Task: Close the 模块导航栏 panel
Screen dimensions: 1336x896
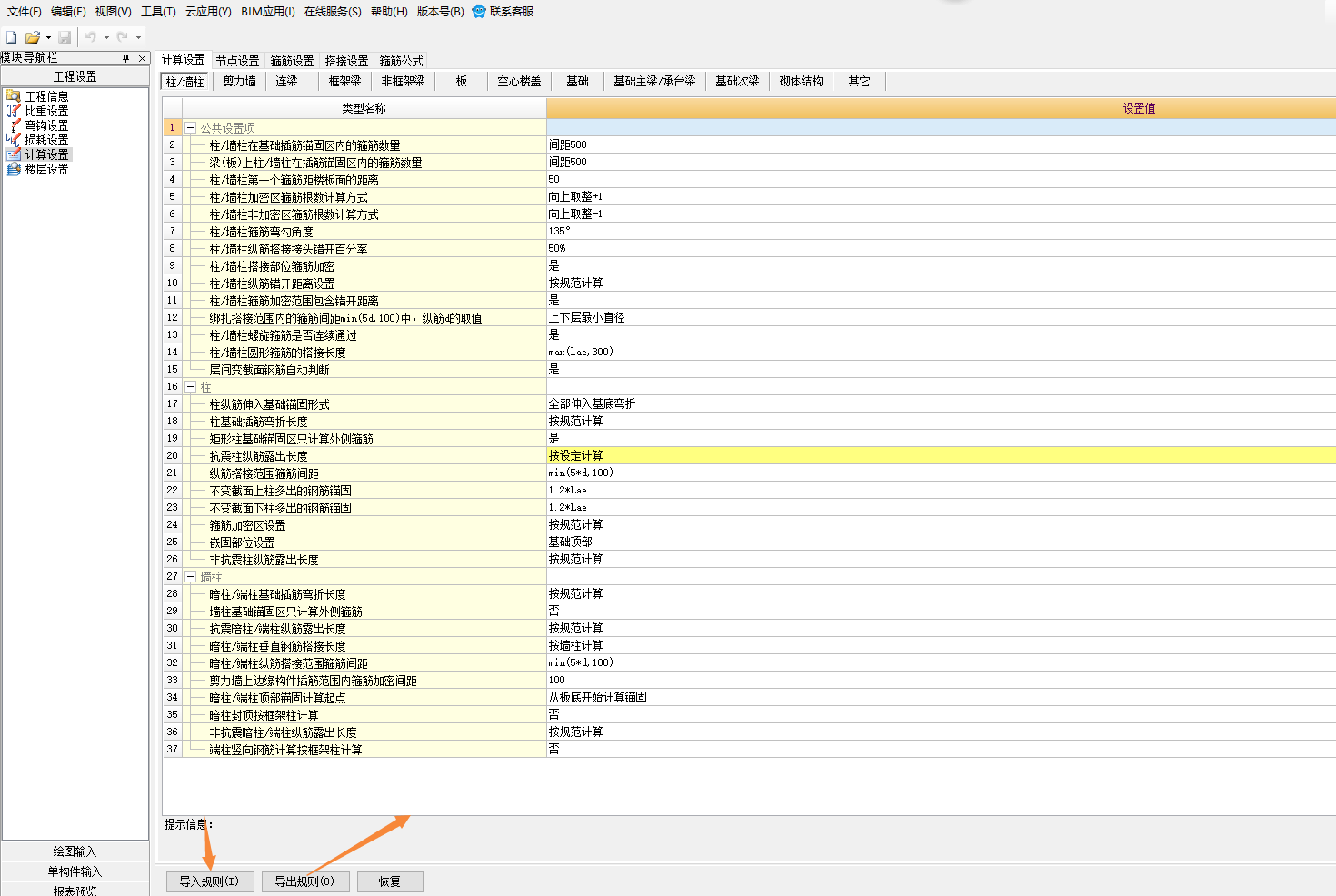Action: [142, 58]
